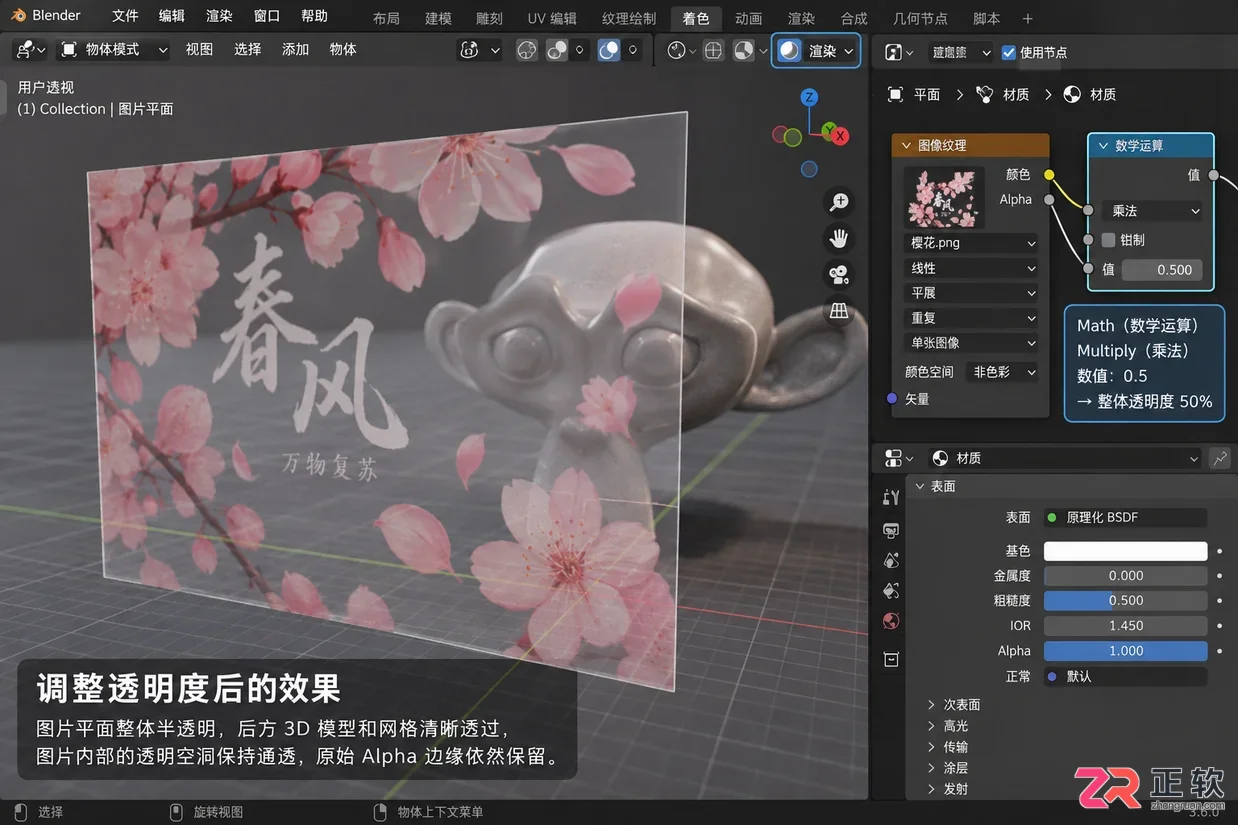Add a new workspace with the plus icon
Viewport: 1238px width, 825px height.
[1027, 18]
